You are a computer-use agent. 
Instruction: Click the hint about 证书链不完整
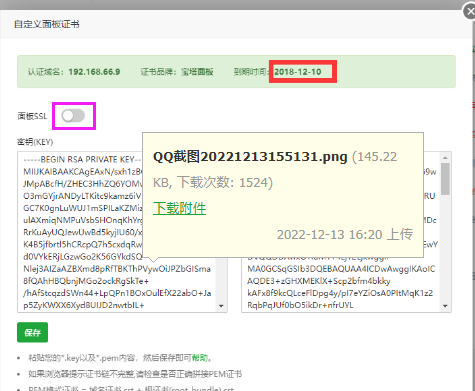(135, 374)
